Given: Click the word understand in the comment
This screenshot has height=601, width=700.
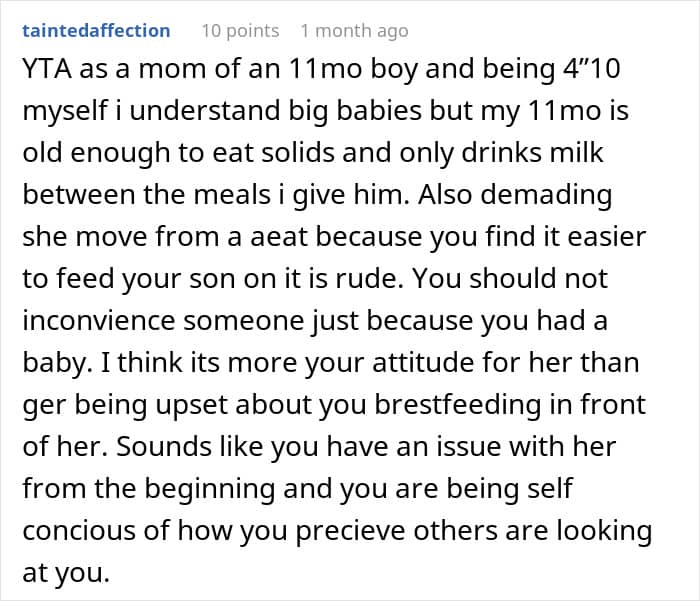Looking at the screenshot, I should (x=204, y=111).
